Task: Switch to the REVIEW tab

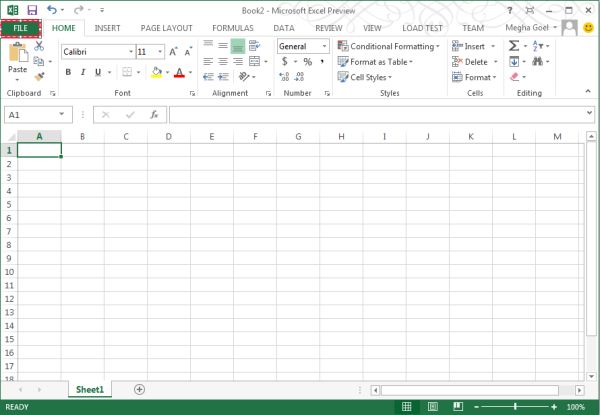Action: pos(329,28)
